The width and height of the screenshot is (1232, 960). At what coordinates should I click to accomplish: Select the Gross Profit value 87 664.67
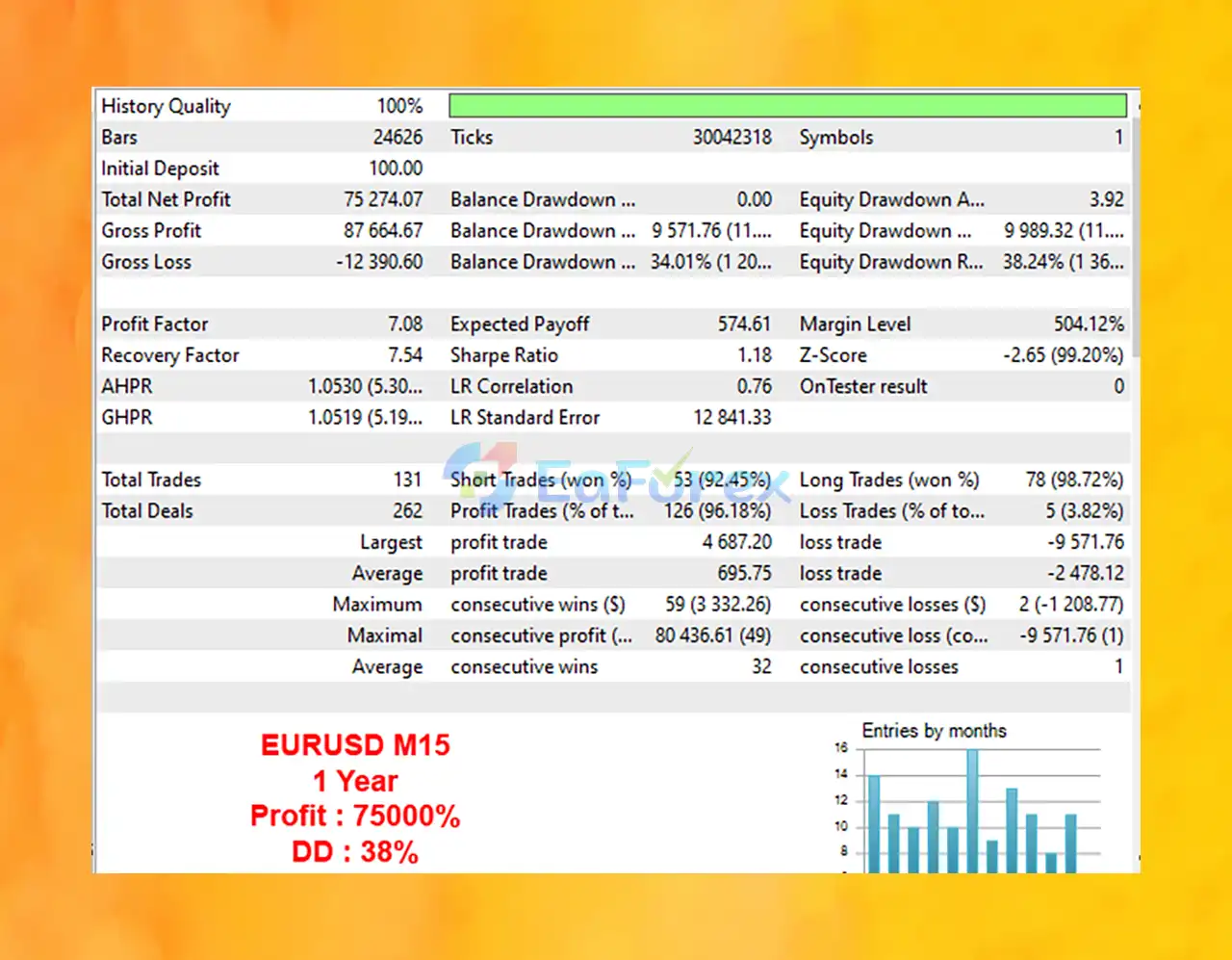tap(383, 230)
